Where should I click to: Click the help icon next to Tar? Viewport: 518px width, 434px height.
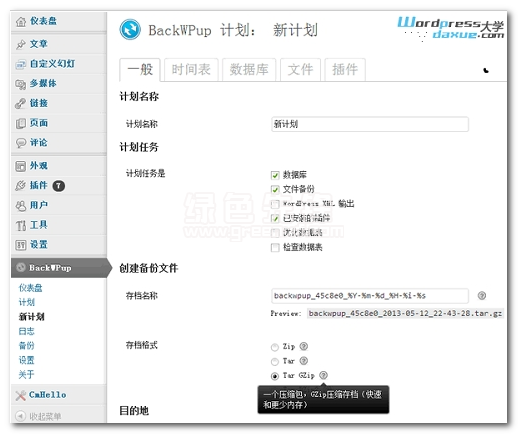click(304, 361)
